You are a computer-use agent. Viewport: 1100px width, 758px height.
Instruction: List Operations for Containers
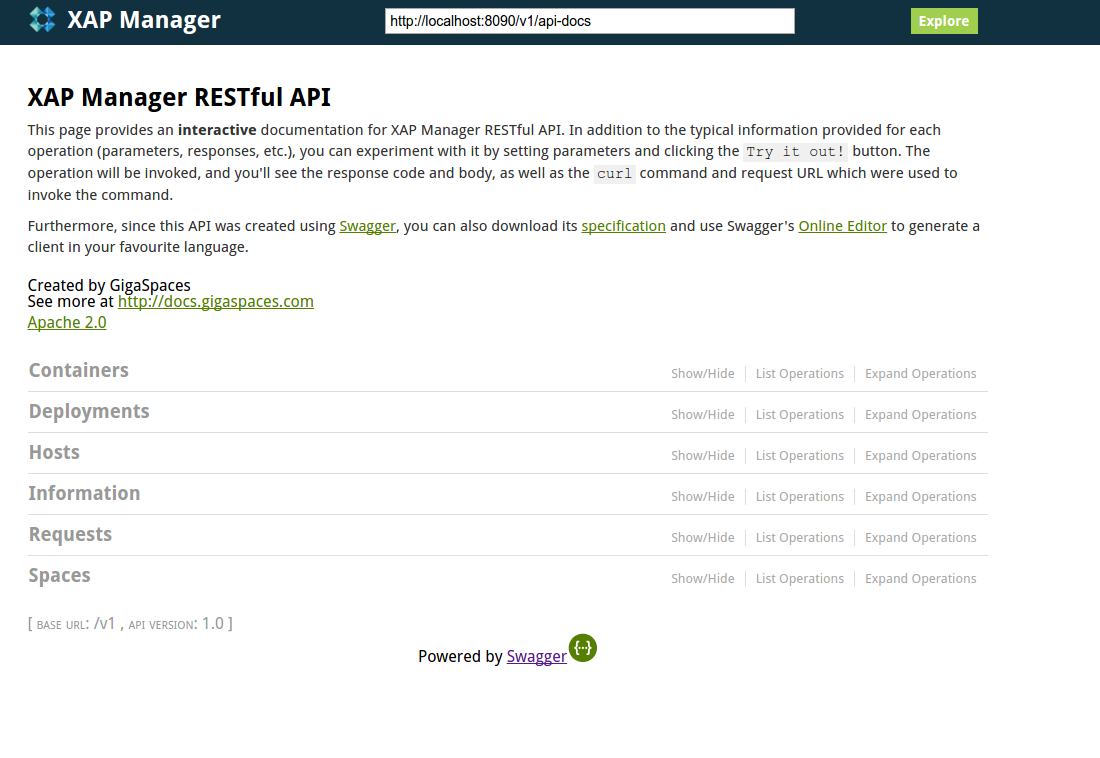coord(800,373)
